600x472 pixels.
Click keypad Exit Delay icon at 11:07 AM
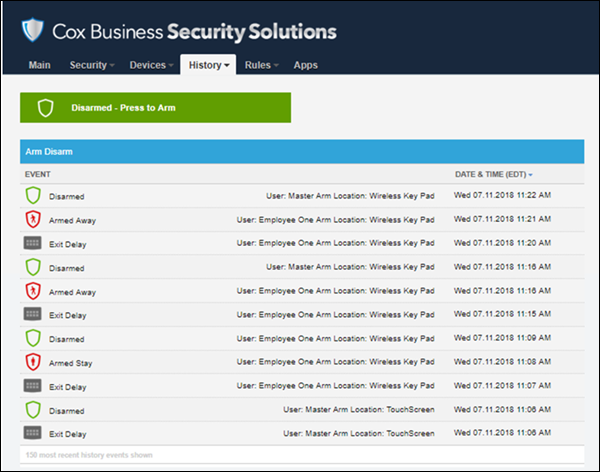(x=33, y=386)
